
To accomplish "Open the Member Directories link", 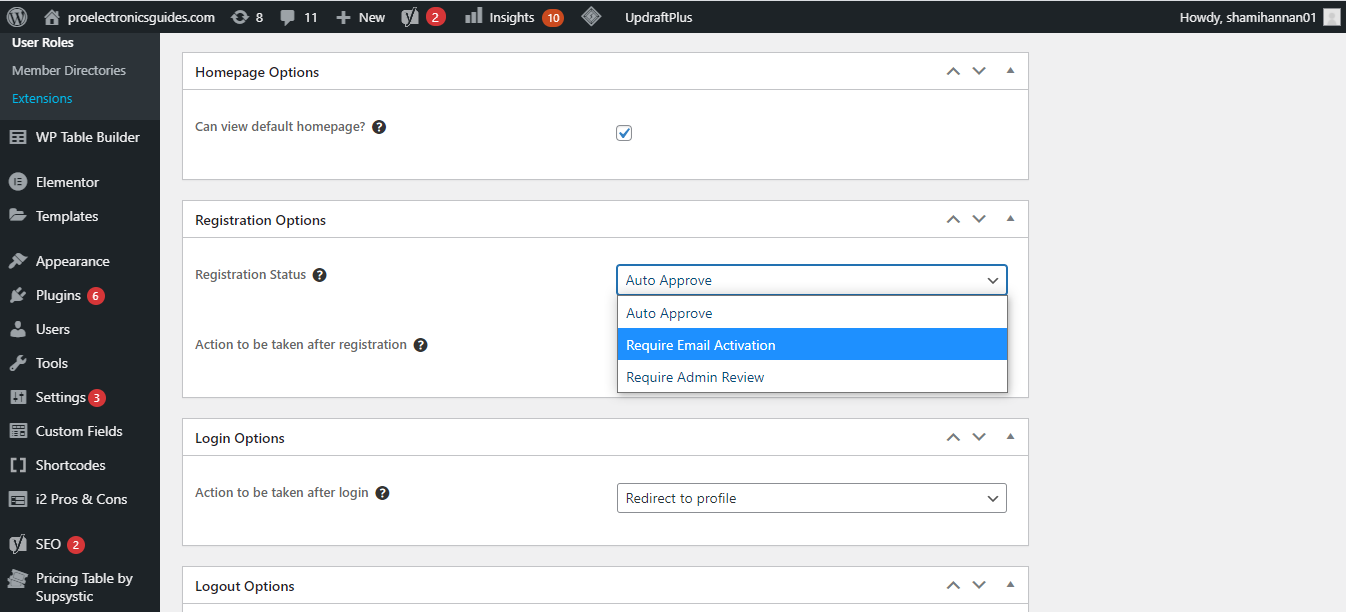I will tap(69, 71).
